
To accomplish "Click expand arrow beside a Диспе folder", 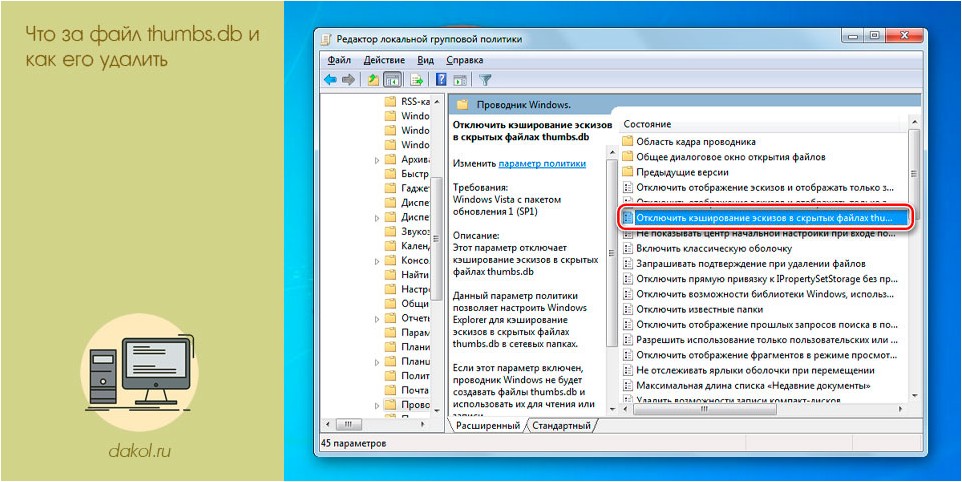I will tap(377, 218).
